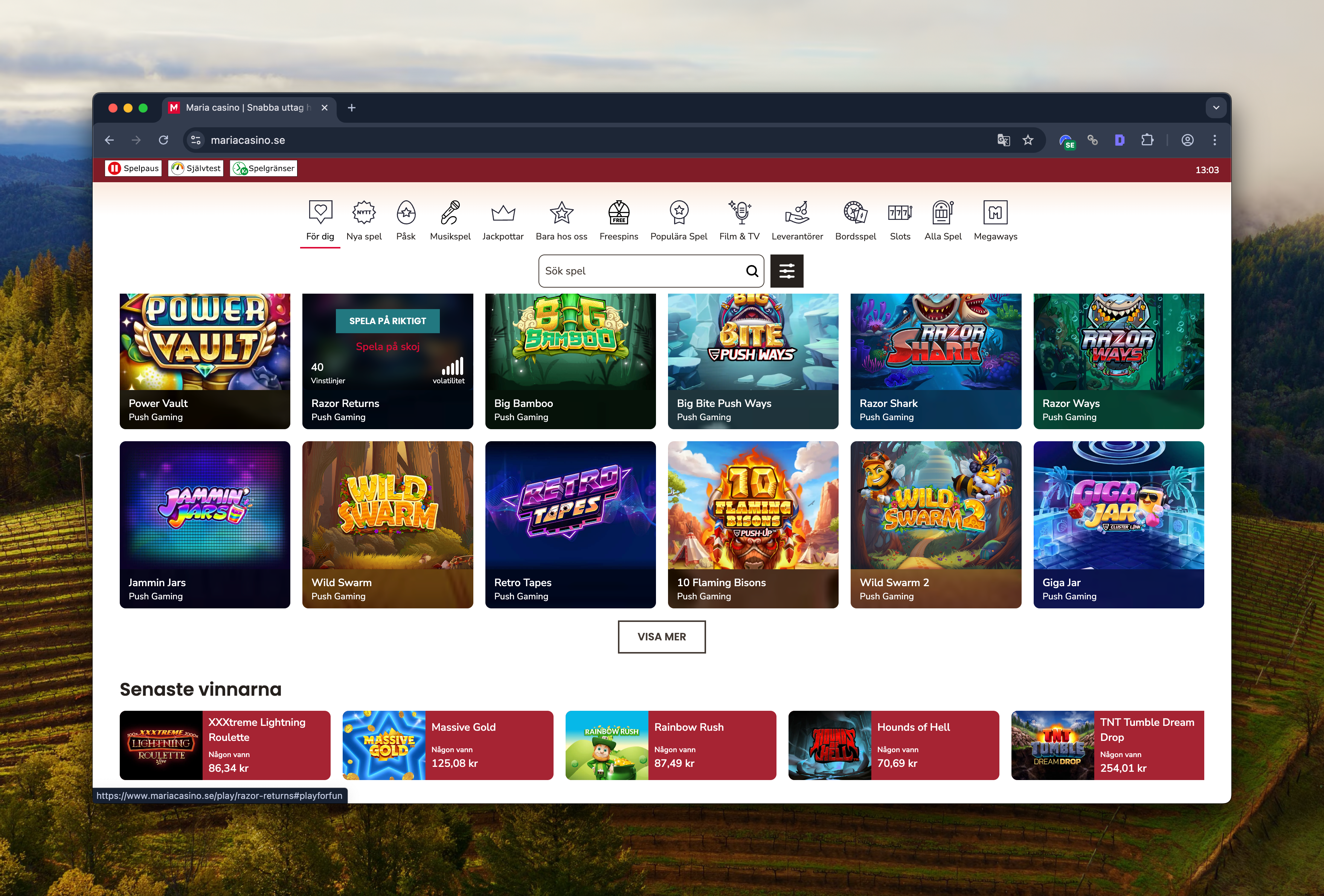Open the 10 Flaming Bisons tile
Viewport: 1324px width, 896px height.
753,525
